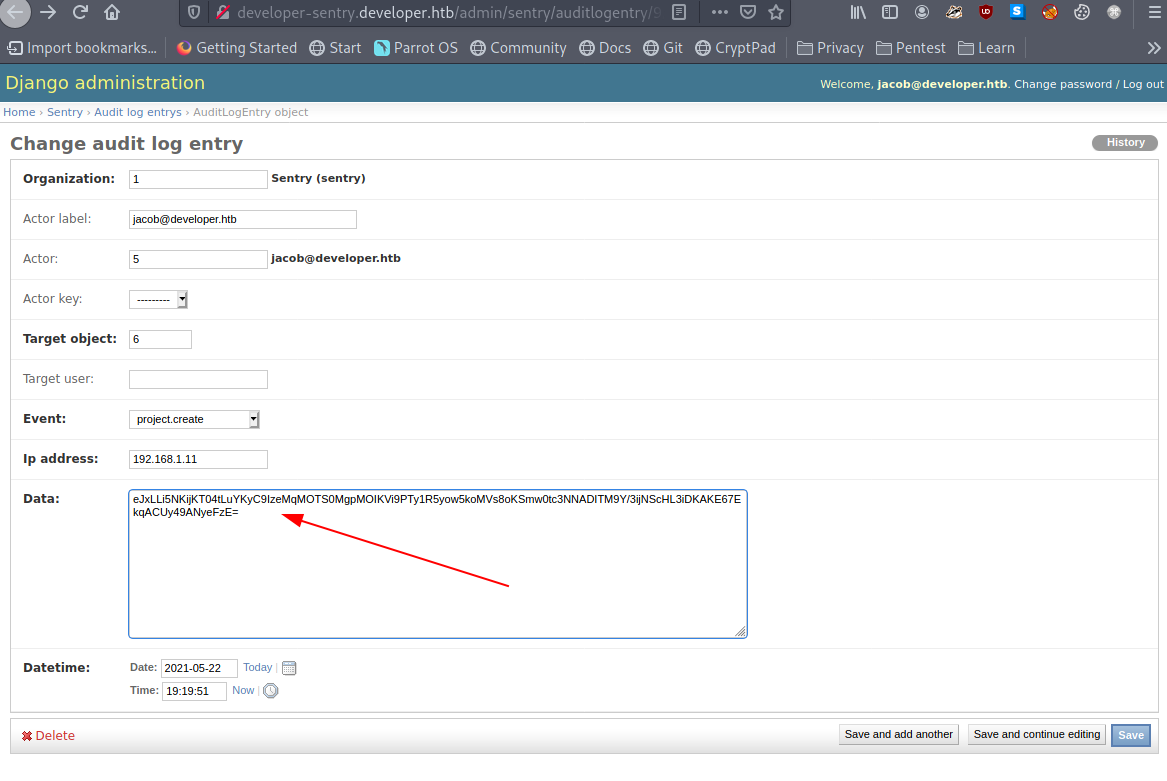Open the Event project.create dropdown
1167x781 pixels.
pos(194,419)
